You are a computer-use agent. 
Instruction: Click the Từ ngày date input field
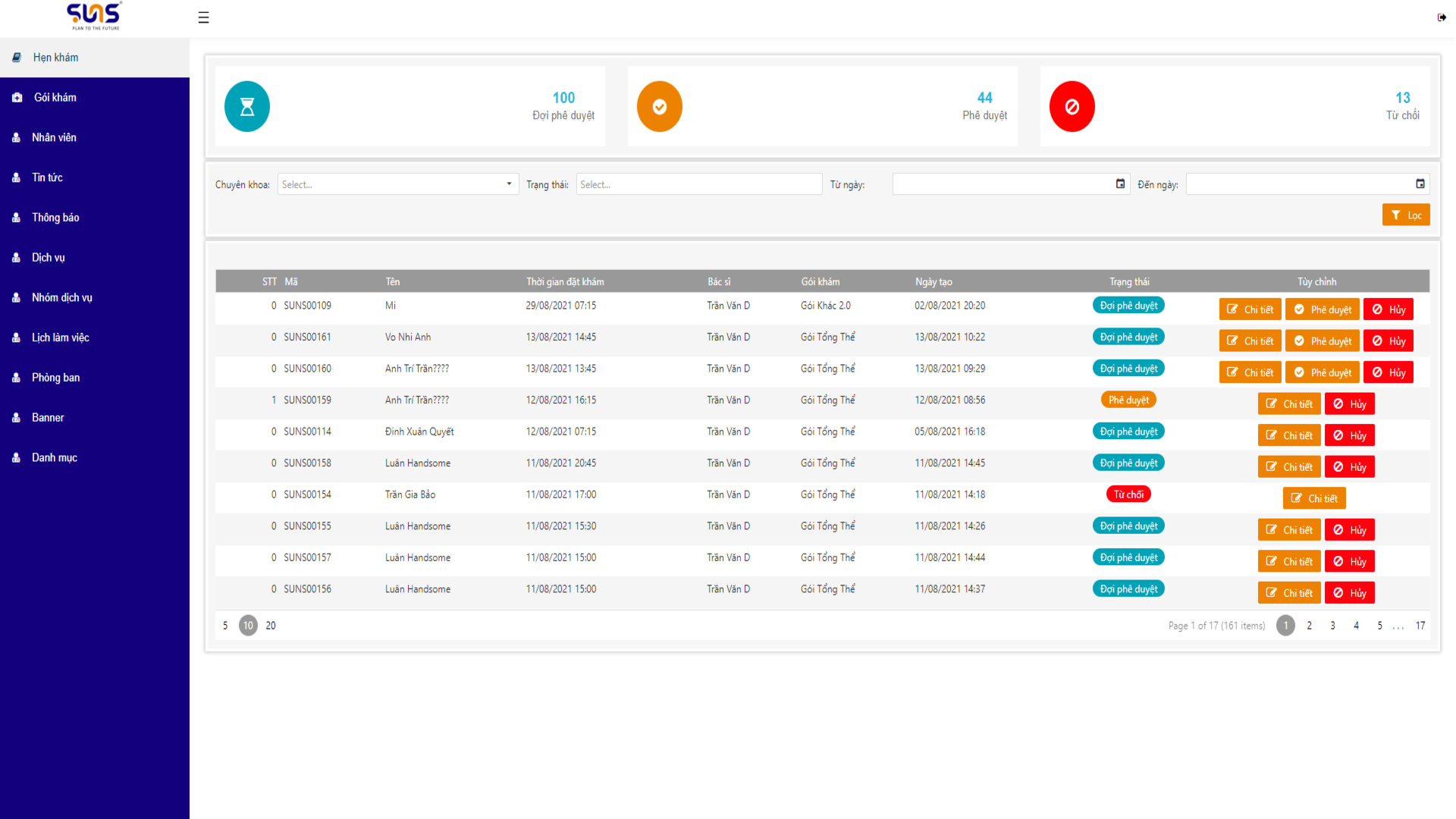point(1001,184)
